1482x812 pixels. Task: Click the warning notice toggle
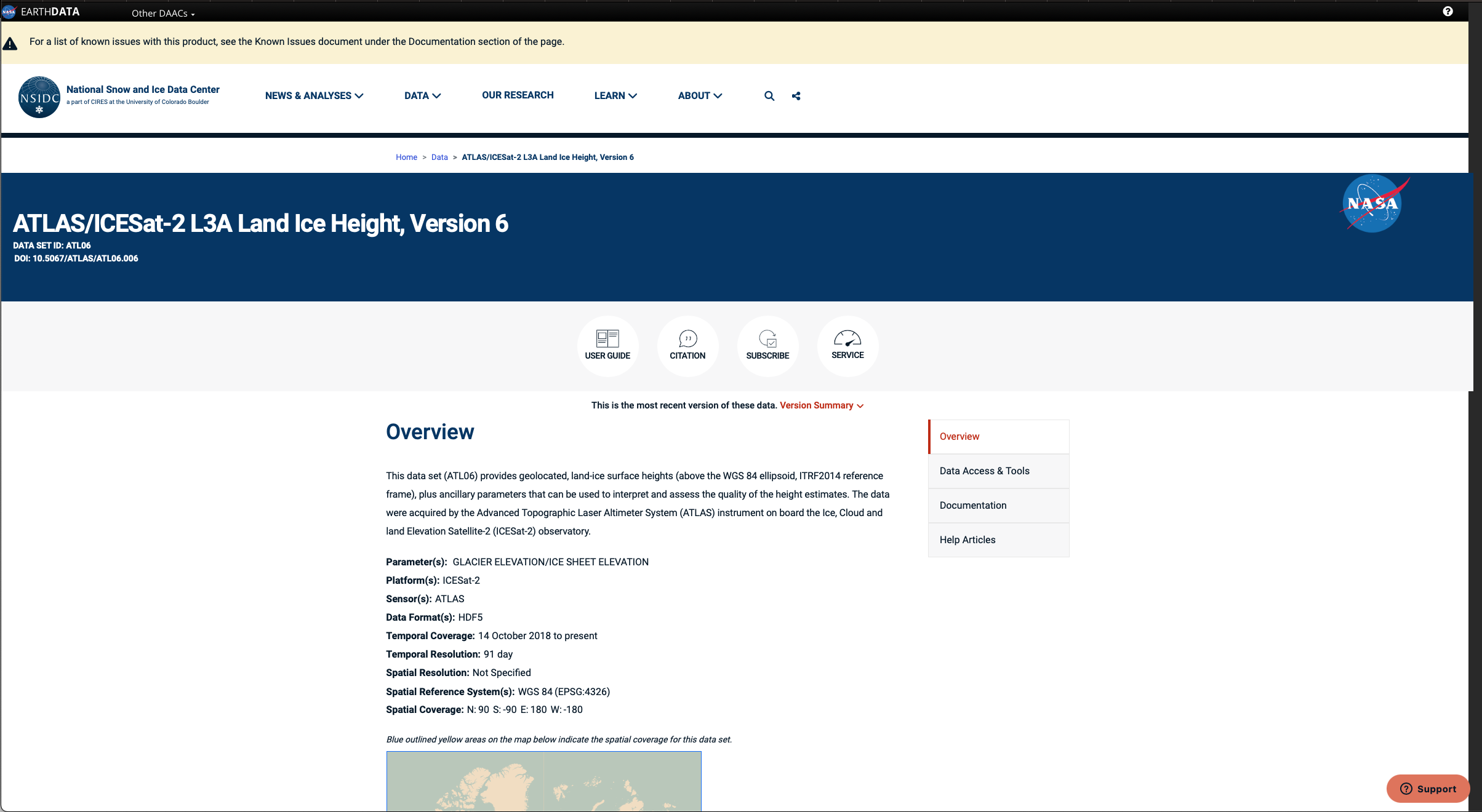(12, 42)
